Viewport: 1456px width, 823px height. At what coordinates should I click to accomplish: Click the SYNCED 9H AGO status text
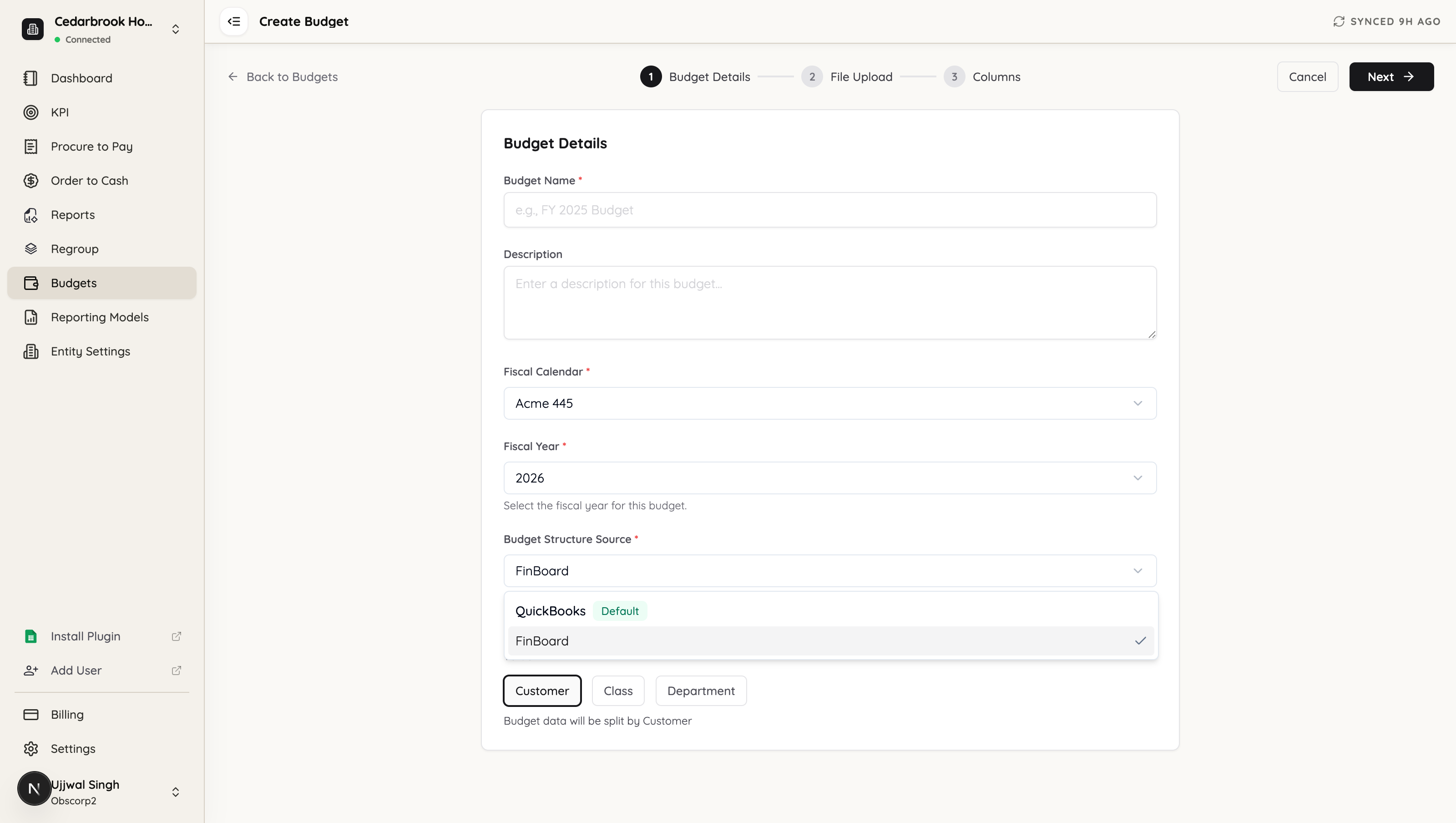point(1395,21)
